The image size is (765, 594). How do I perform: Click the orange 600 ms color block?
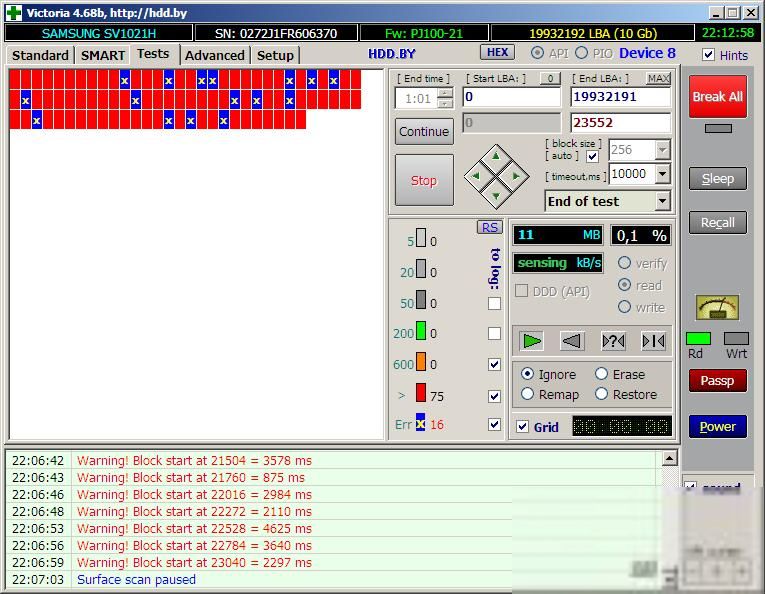421,362
